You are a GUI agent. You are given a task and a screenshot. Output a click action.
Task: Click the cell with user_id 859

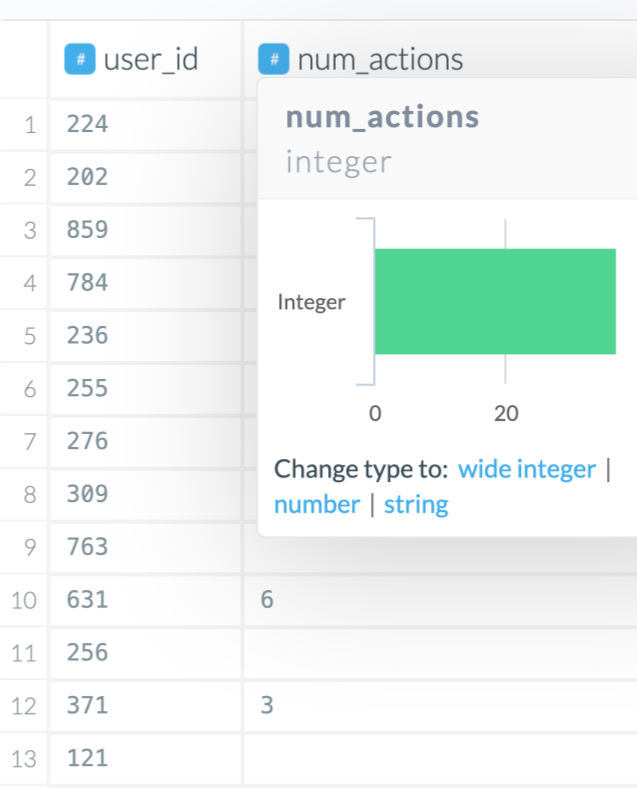pos(145,230)
